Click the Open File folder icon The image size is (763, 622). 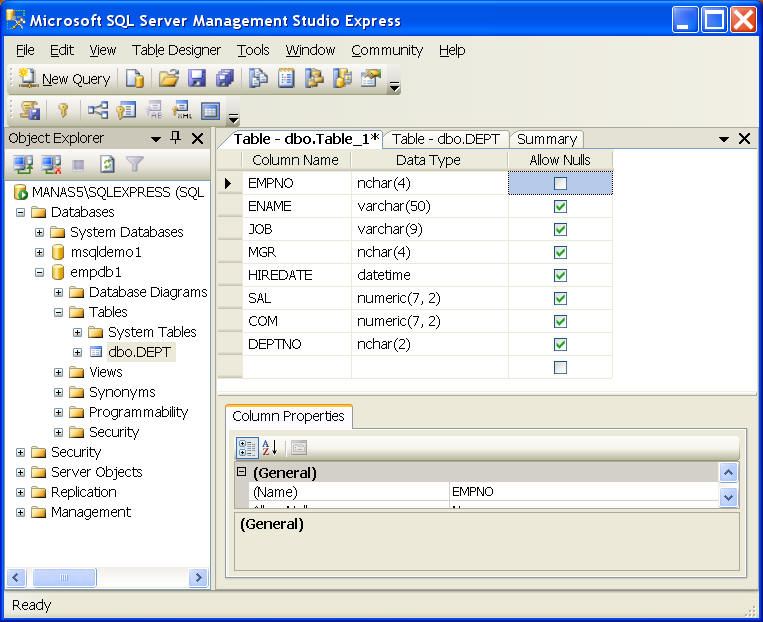168,78
